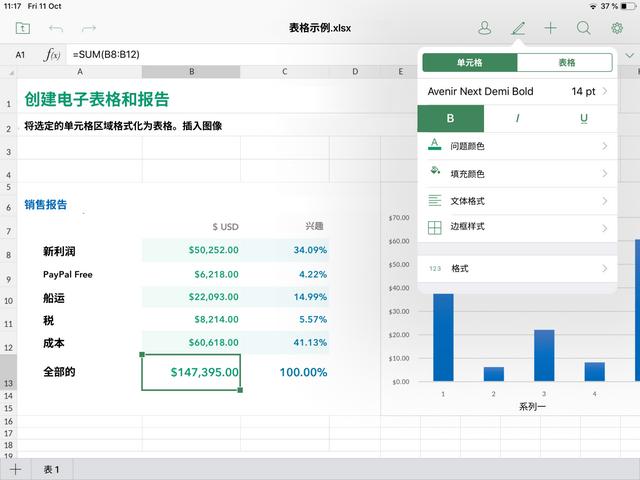The height and width of the screenshot is (480, 640).
Task: Expand 问题颜色 row chevron
Action: coord(604,146)
